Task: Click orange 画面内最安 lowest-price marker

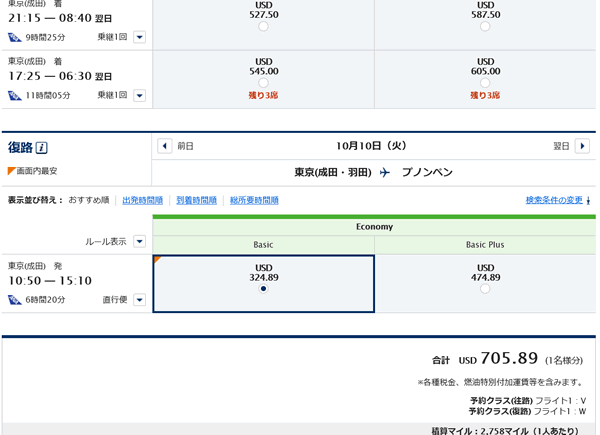Action: pos(12,171)
